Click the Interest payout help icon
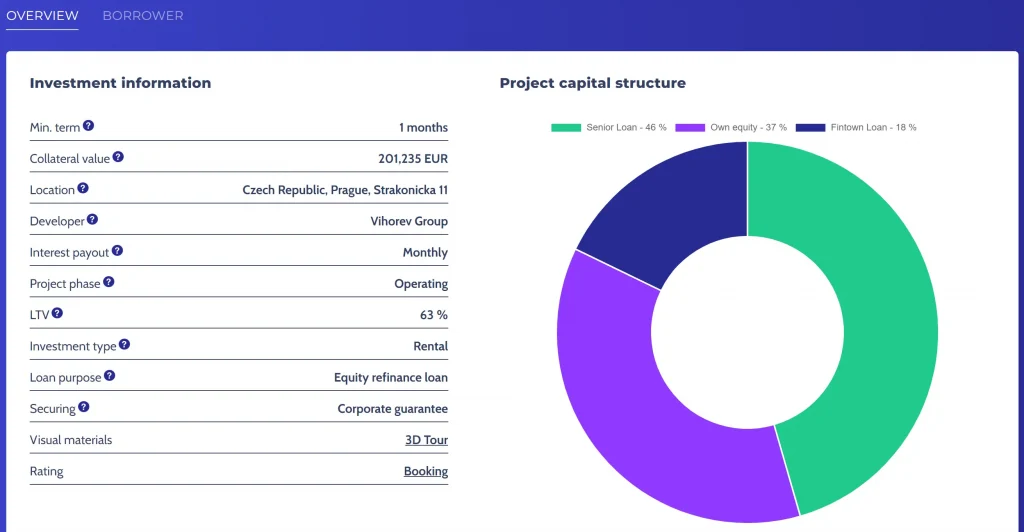The image size is (1024, 532). click(x=117, y=251)
